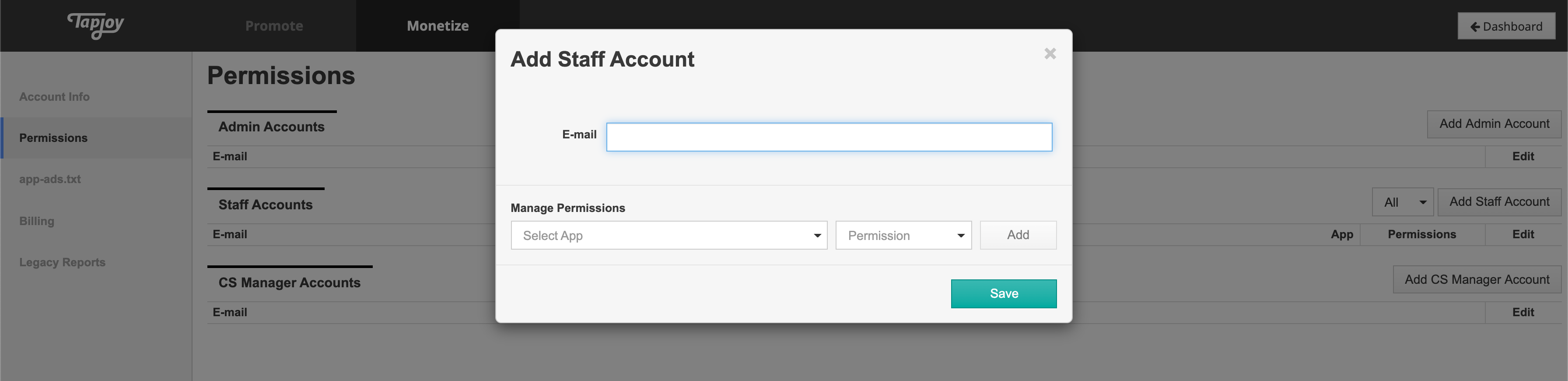Expand the Permission dropdown

coord(903,235)
